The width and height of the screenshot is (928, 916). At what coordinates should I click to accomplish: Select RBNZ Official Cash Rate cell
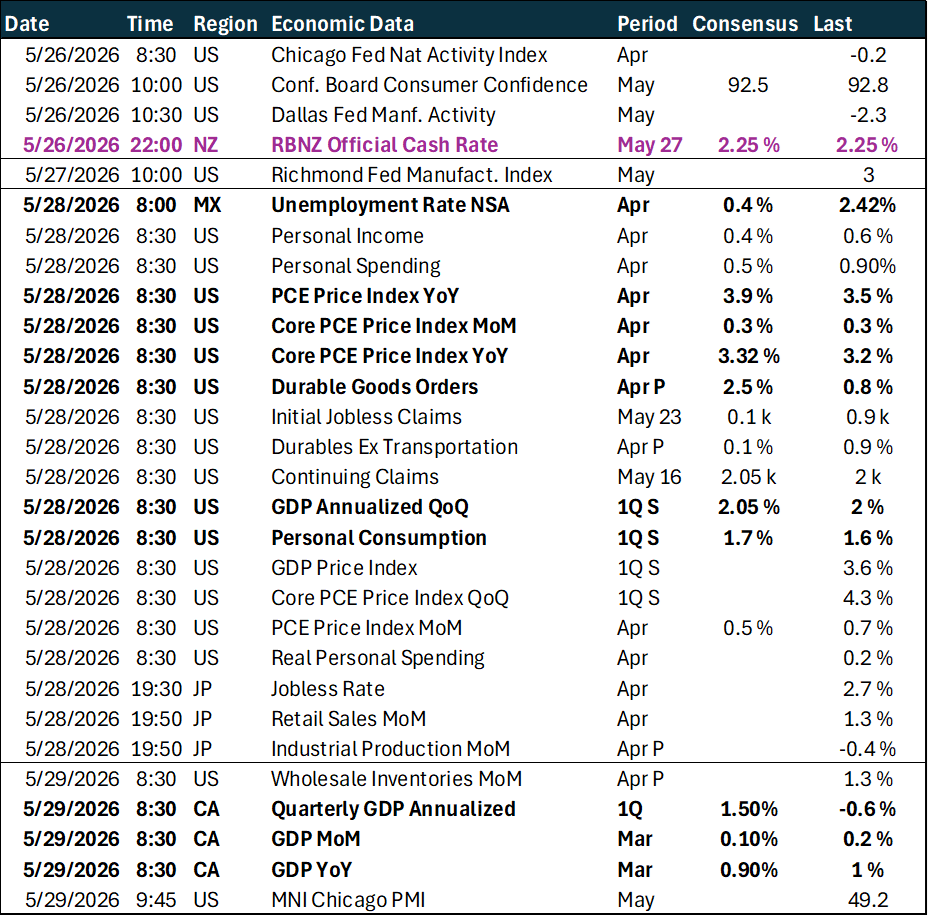[385, 145]
